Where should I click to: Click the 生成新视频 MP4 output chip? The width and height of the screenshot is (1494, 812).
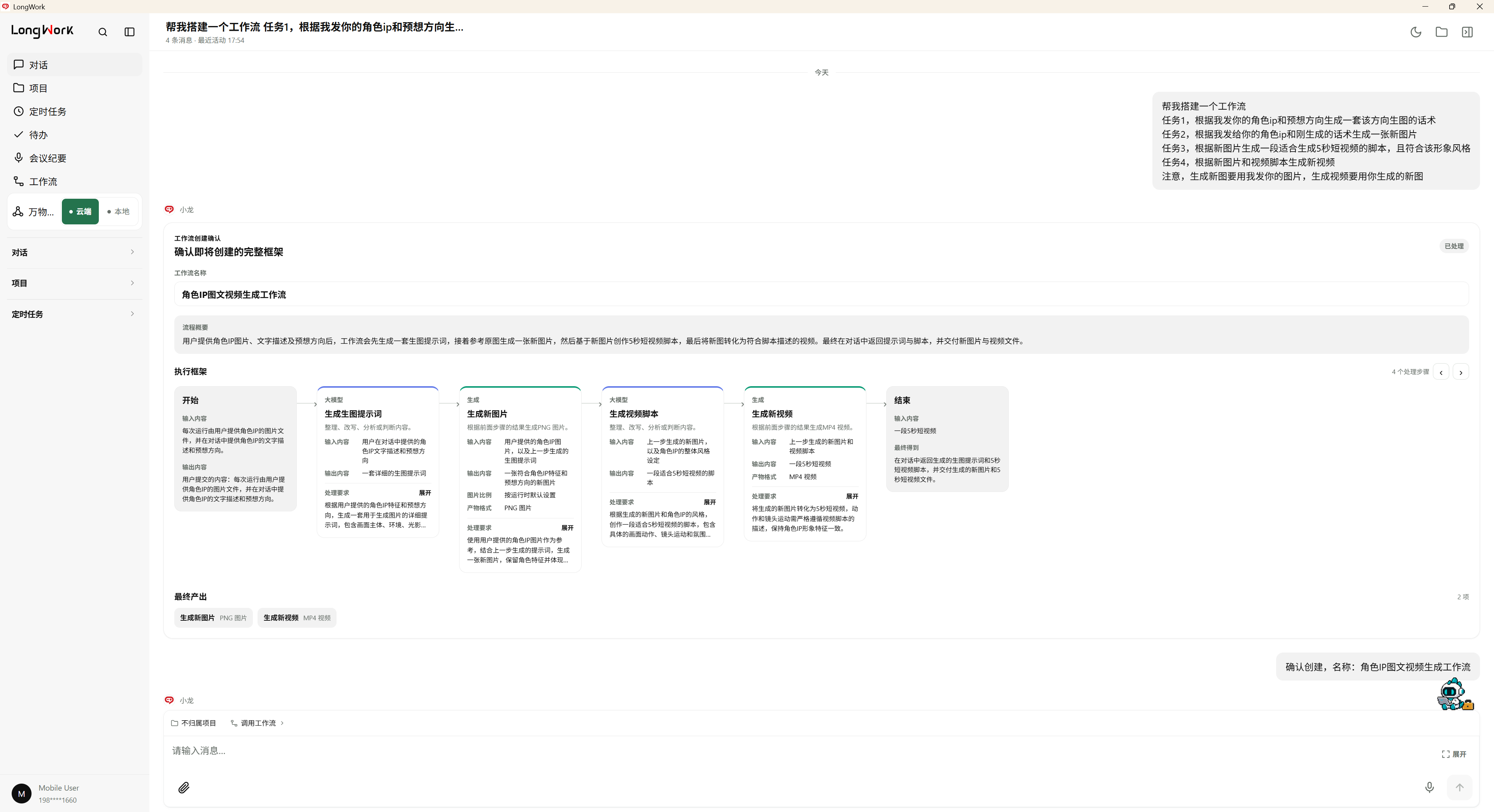pos(297,618)
